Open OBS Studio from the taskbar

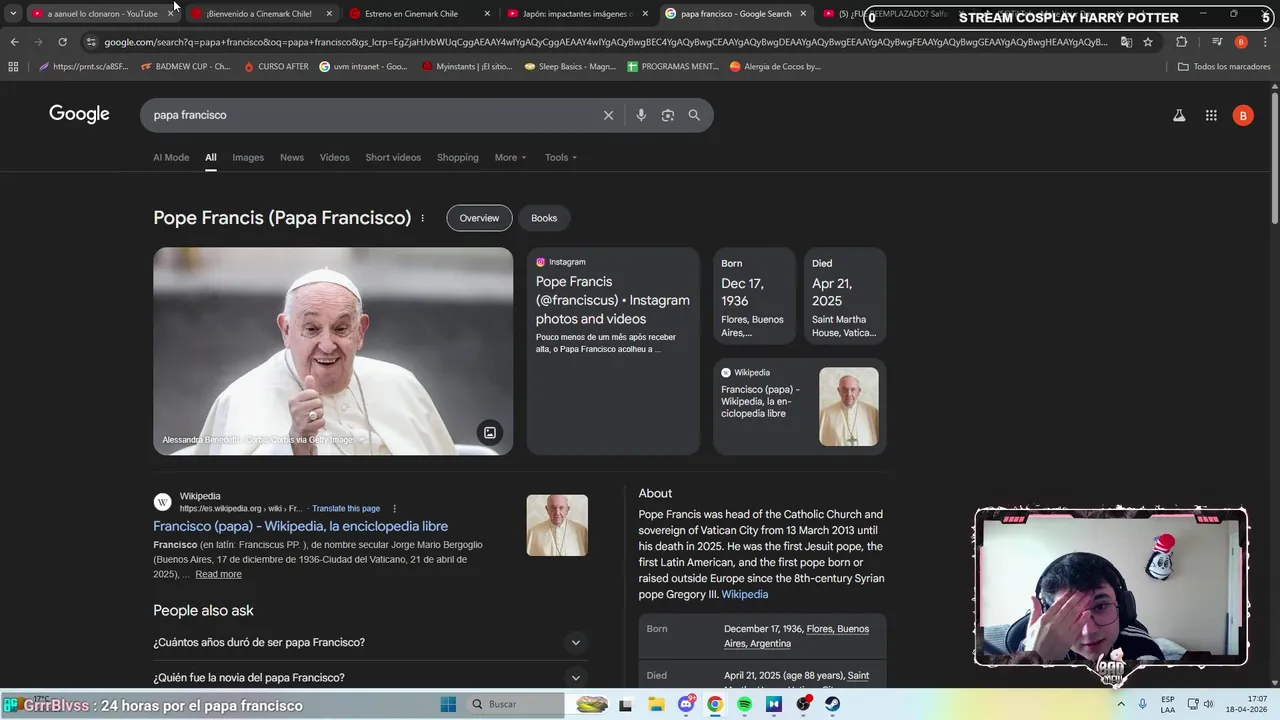coord(803,704)
